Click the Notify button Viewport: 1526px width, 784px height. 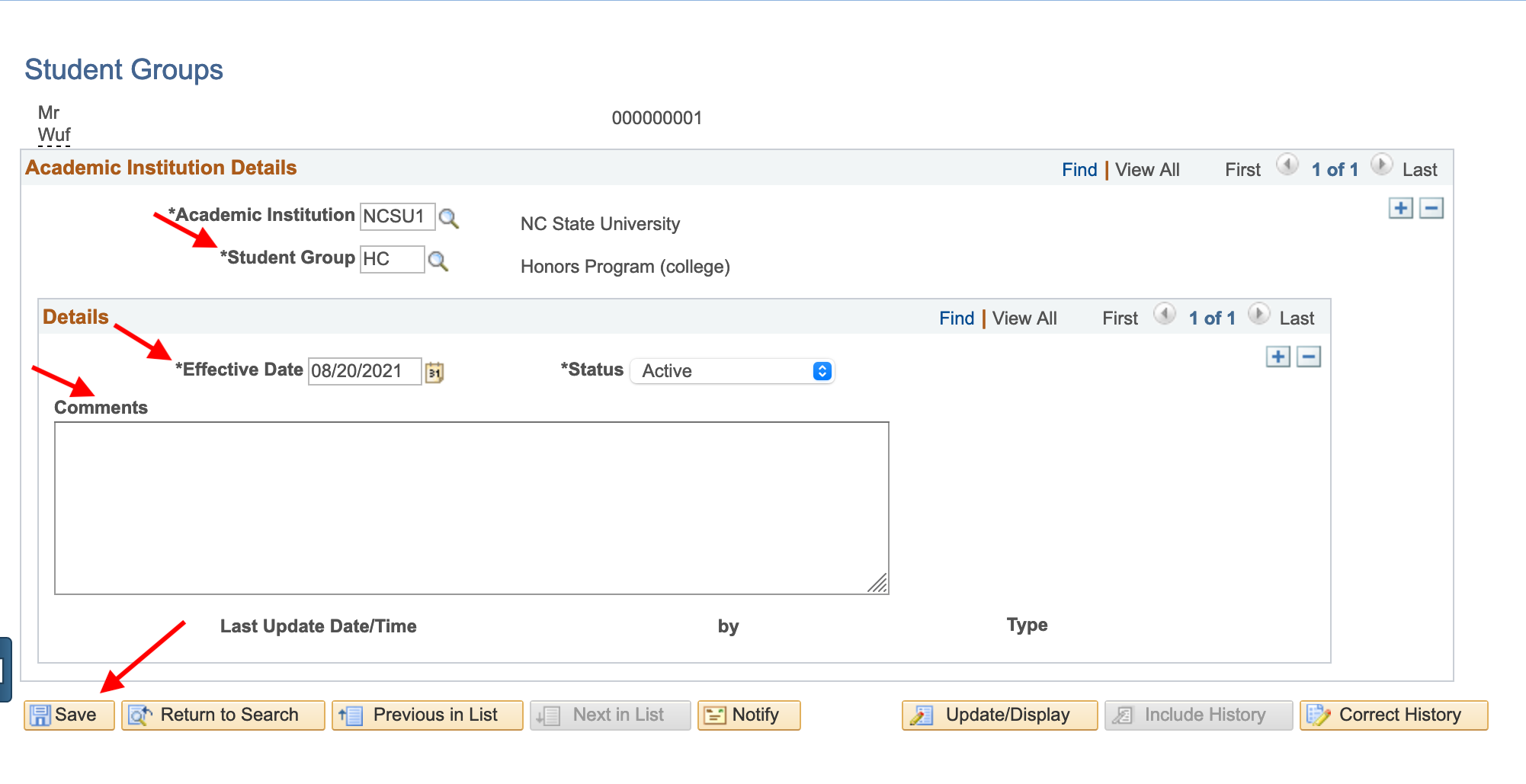[x=749, y=715]
